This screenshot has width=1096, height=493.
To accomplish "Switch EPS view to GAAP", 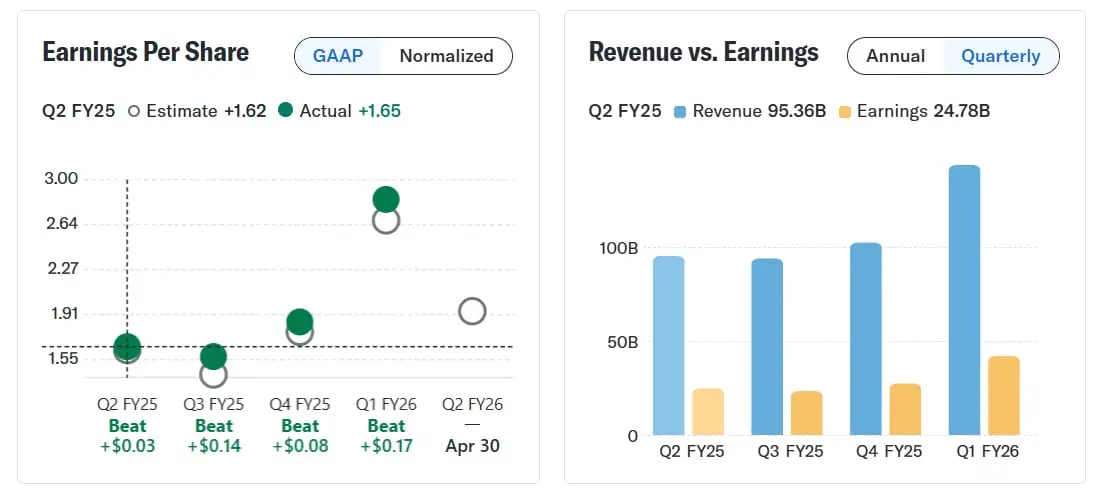I will click(339, 56).
